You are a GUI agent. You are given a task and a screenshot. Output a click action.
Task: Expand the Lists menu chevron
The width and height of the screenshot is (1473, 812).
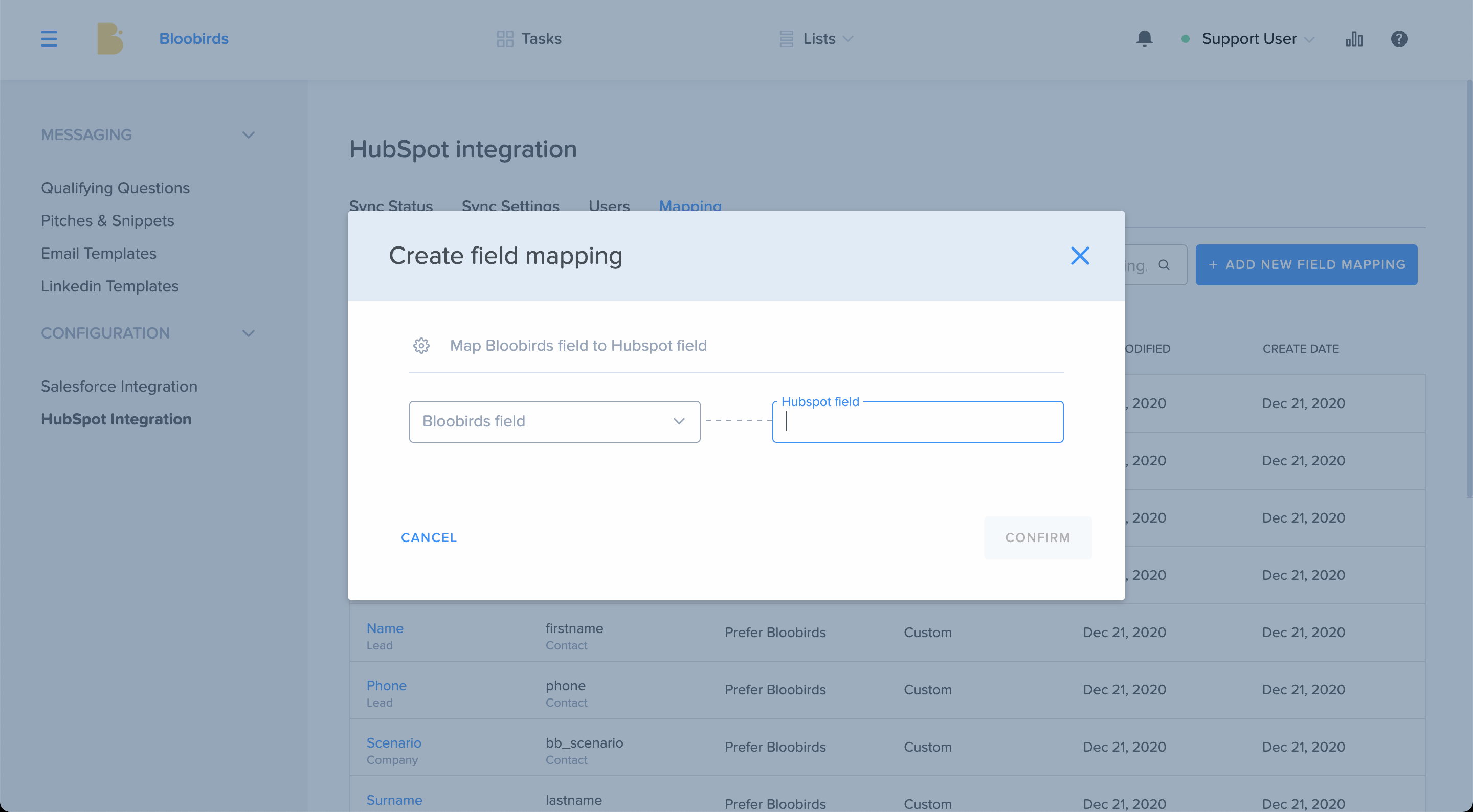[848, 39]
